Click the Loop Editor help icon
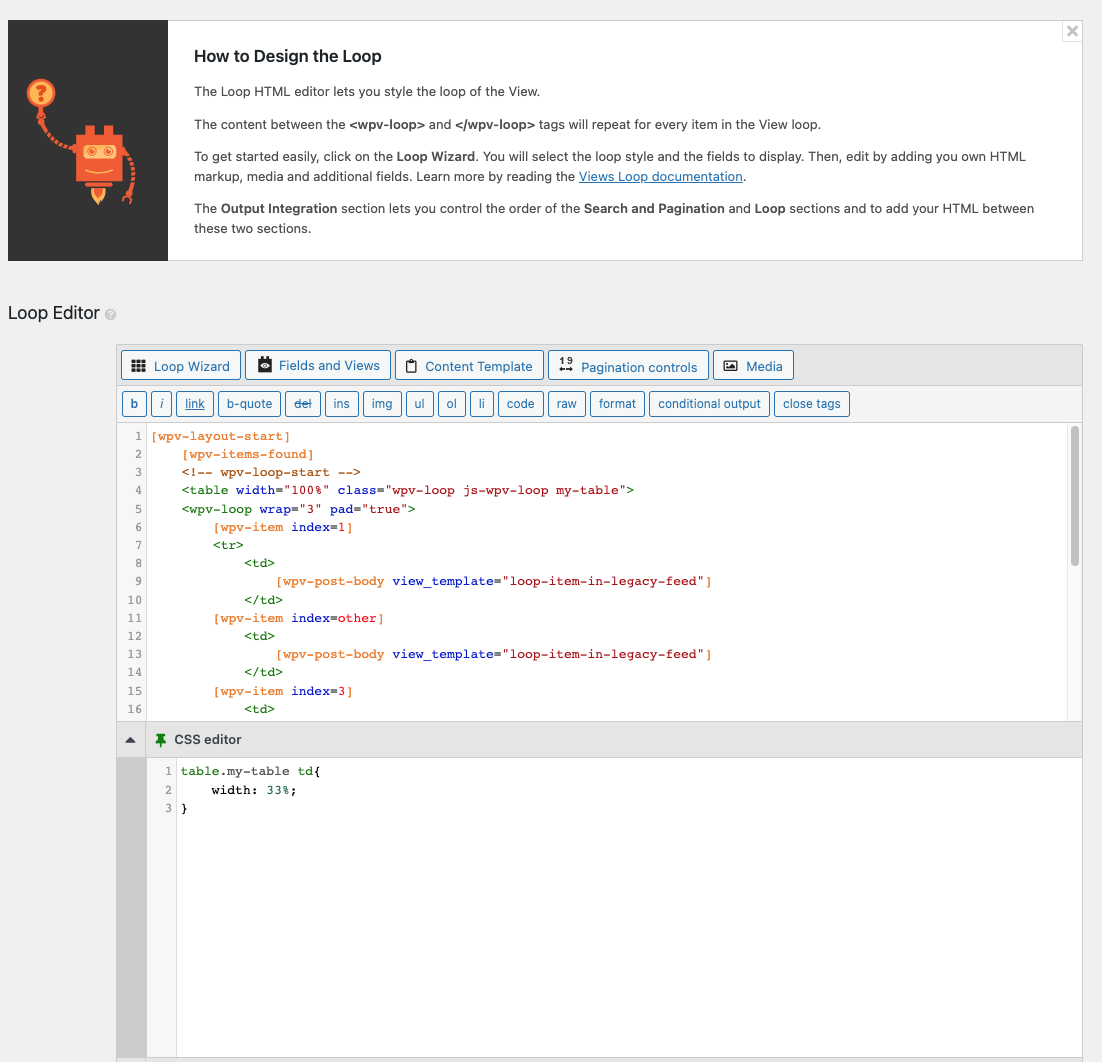Screen dimensions: 1102x1062 (111, 314)
